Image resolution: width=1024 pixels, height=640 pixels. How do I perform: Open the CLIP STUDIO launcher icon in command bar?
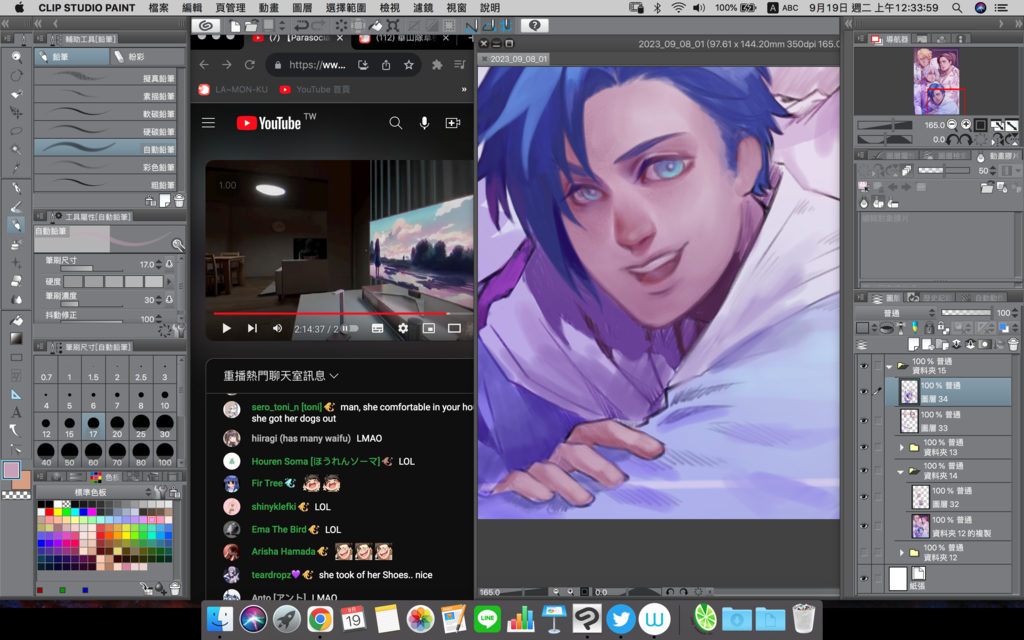click(x=206, y=25)
